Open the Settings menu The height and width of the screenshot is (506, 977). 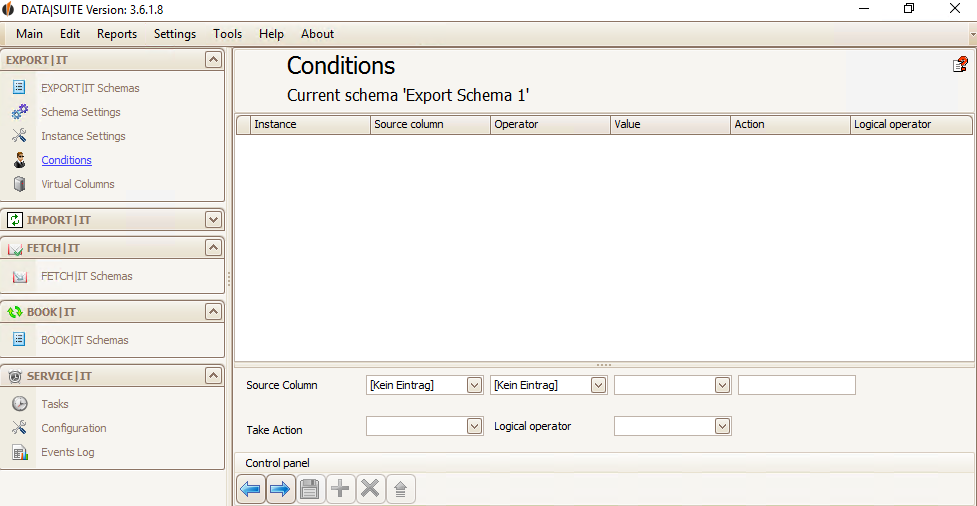pos(175,34)
